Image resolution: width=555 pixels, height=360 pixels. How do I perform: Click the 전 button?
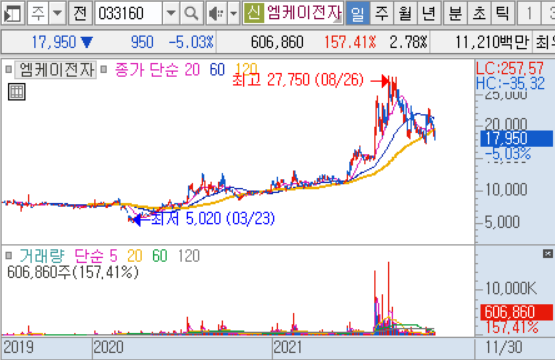80,13
